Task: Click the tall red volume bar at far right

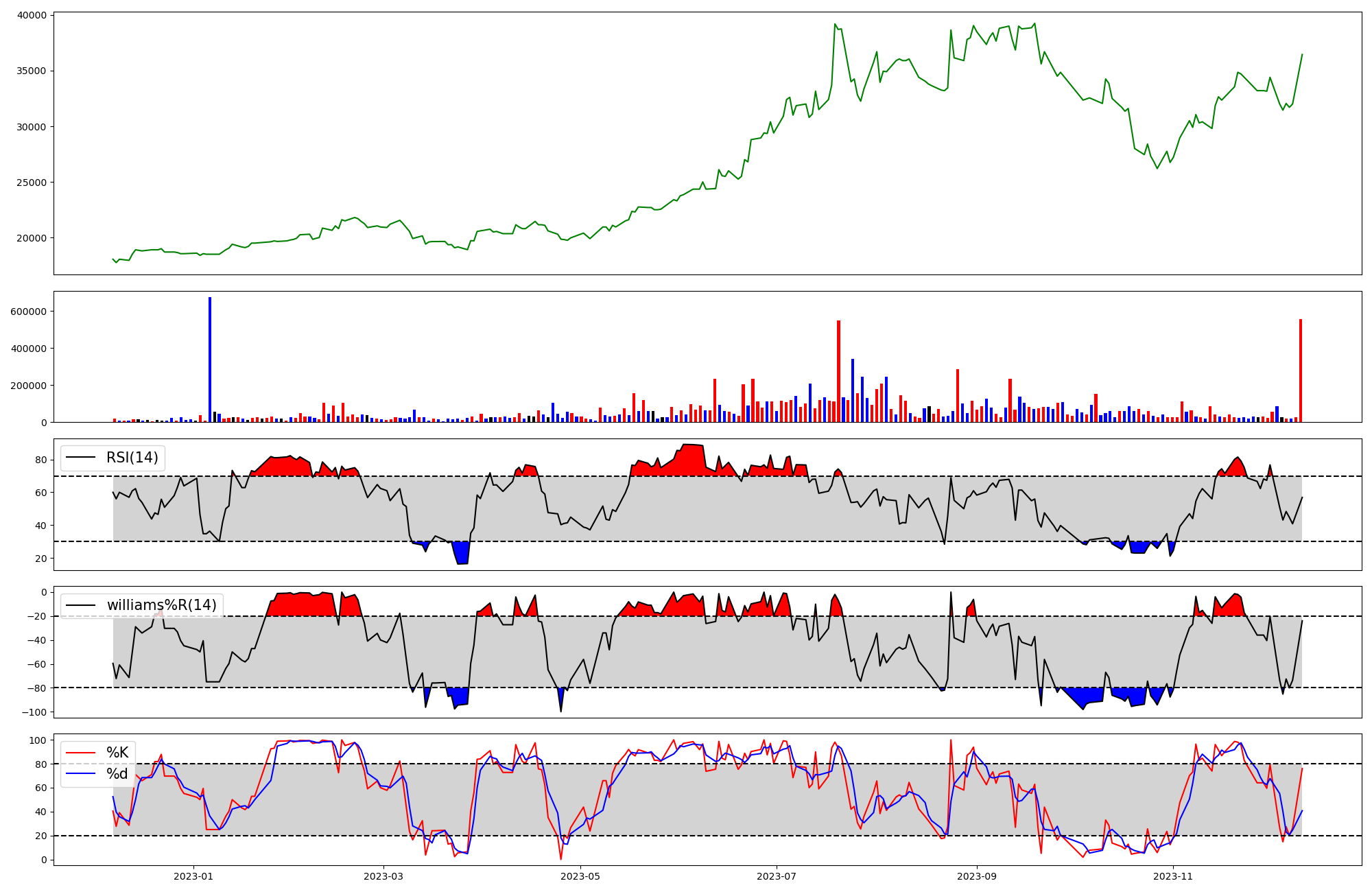Action: (1300, 371)
